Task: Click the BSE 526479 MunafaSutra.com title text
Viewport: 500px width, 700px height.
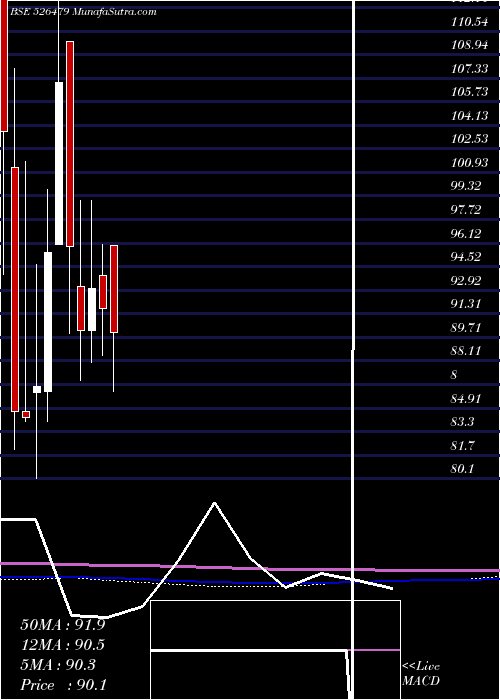Action: coord(83,12)
